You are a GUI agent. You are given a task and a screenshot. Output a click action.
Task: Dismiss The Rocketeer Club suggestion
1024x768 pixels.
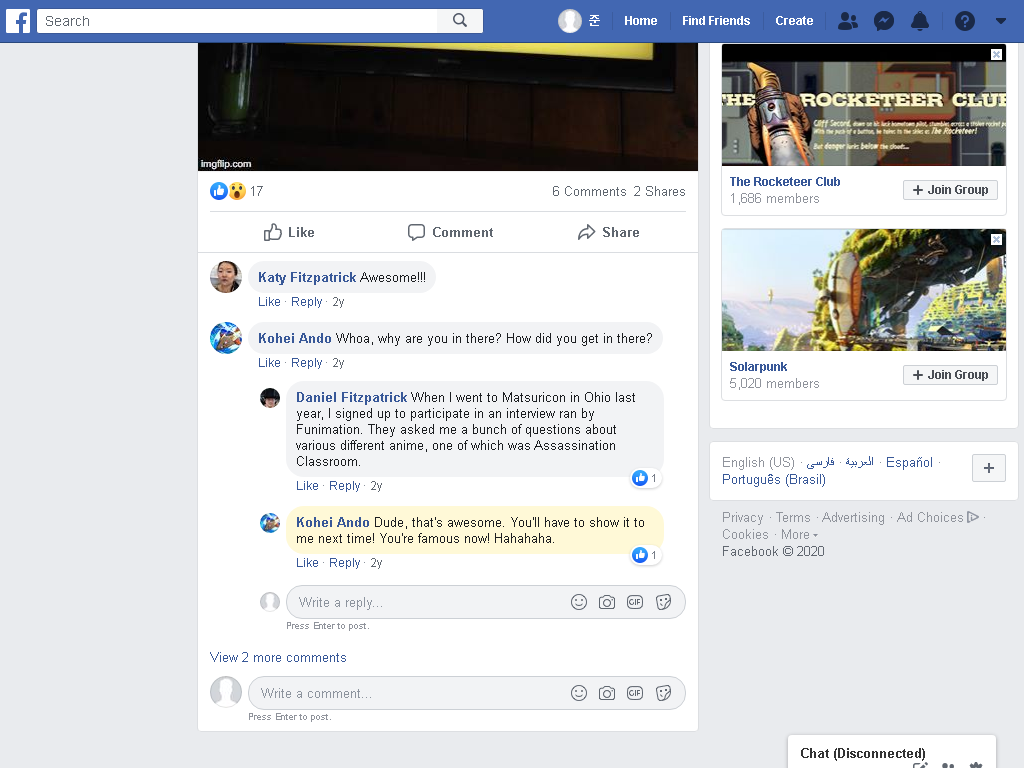(996, 54)
